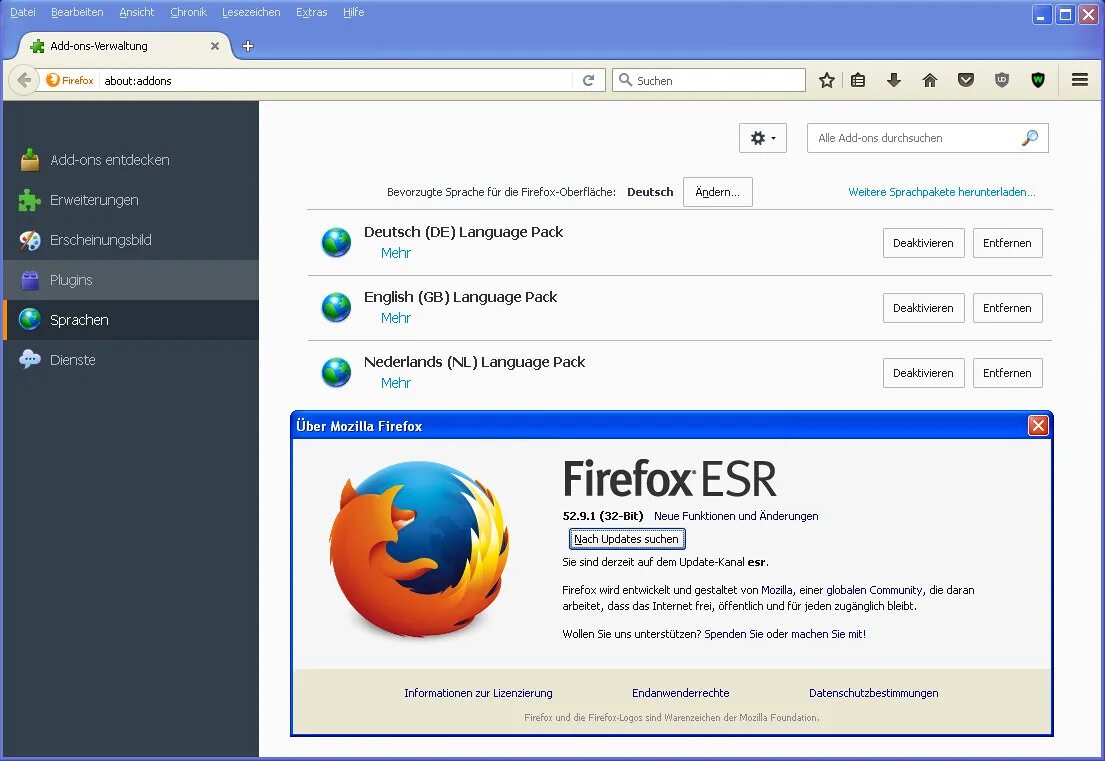
Task: Bookmark this page with the star icon
Action: point(827,80)
